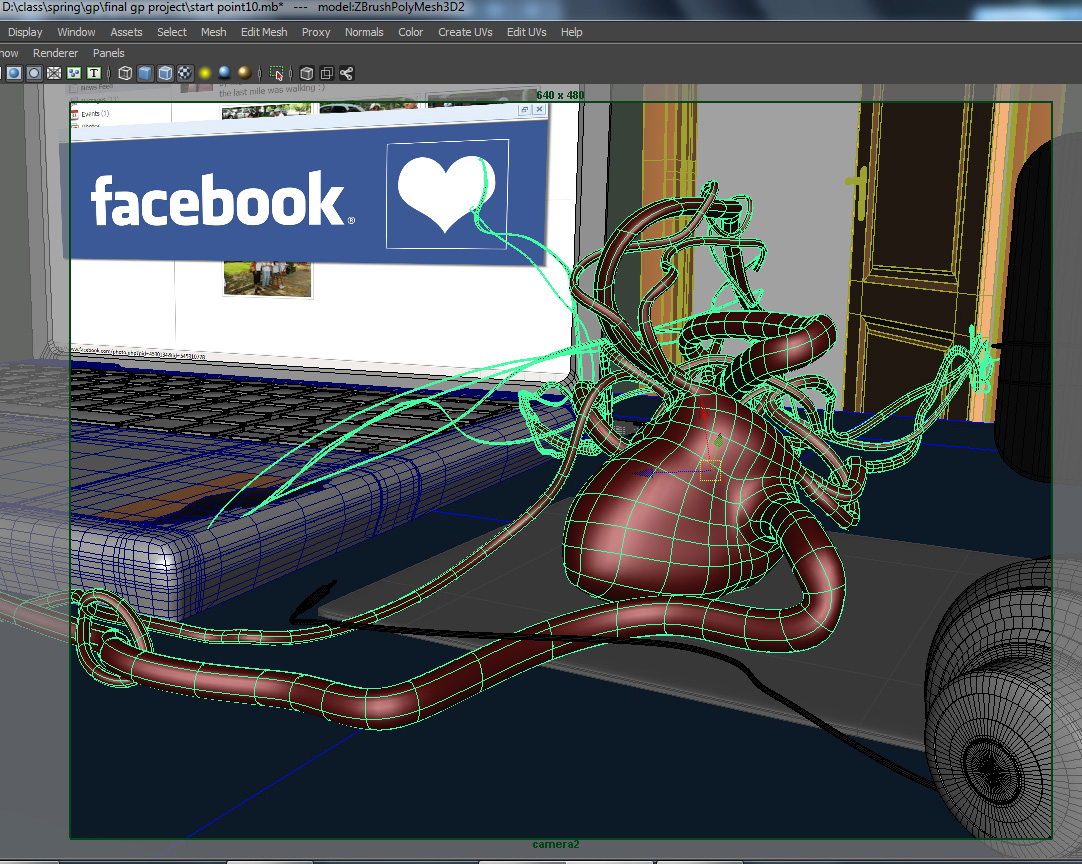Open the Create UVs menu

pos(466,32)
